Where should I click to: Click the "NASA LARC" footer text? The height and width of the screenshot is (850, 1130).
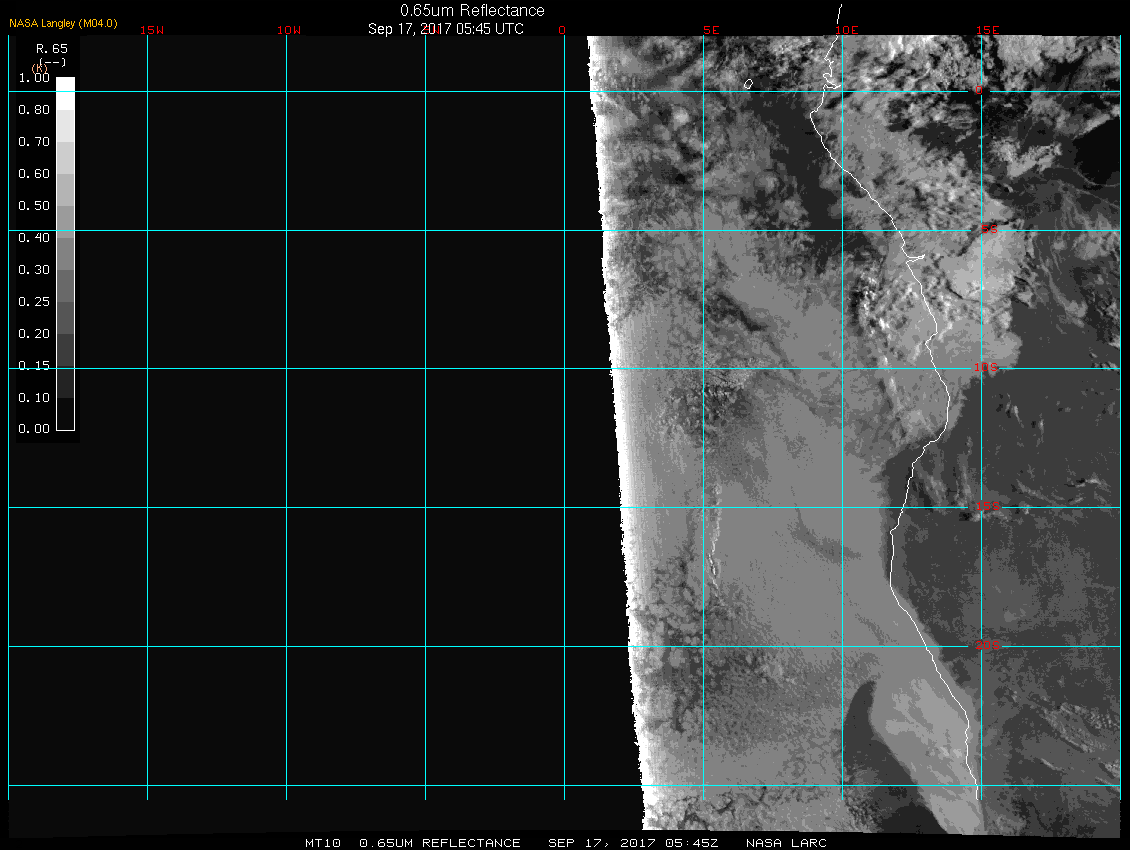point(786,843)
